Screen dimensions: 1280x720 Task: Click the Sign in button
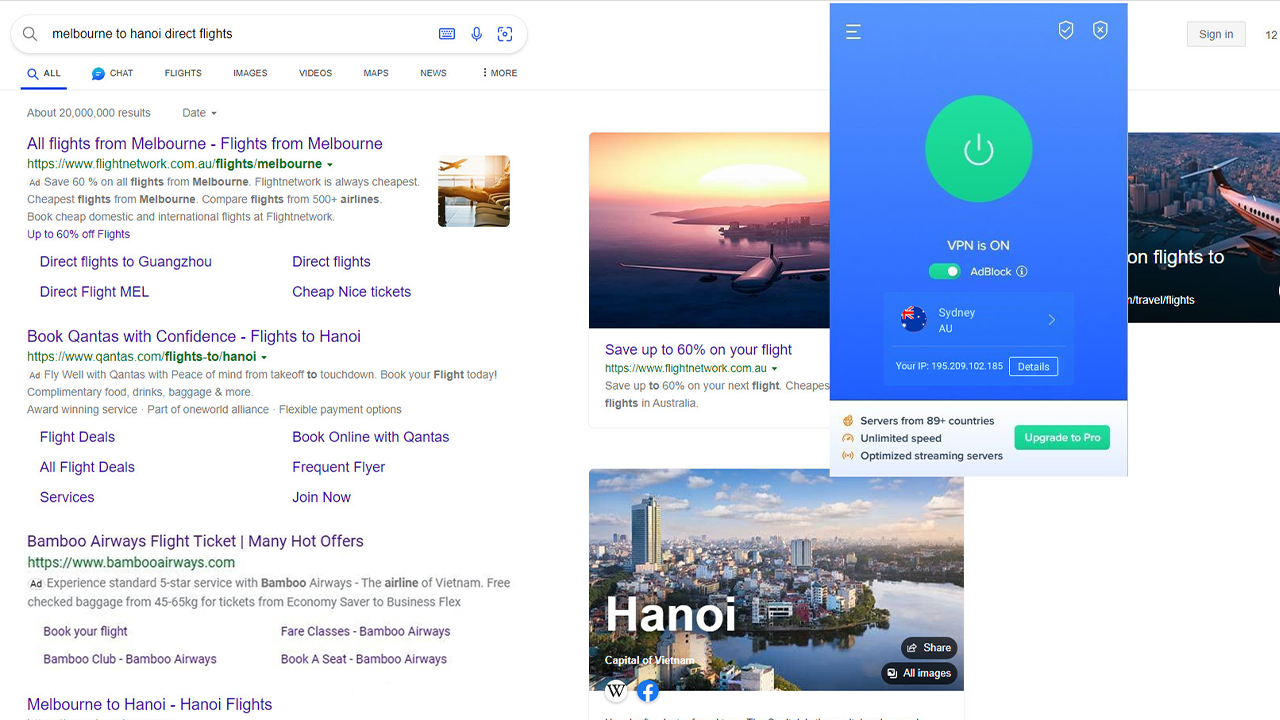tap(1216, 34)
